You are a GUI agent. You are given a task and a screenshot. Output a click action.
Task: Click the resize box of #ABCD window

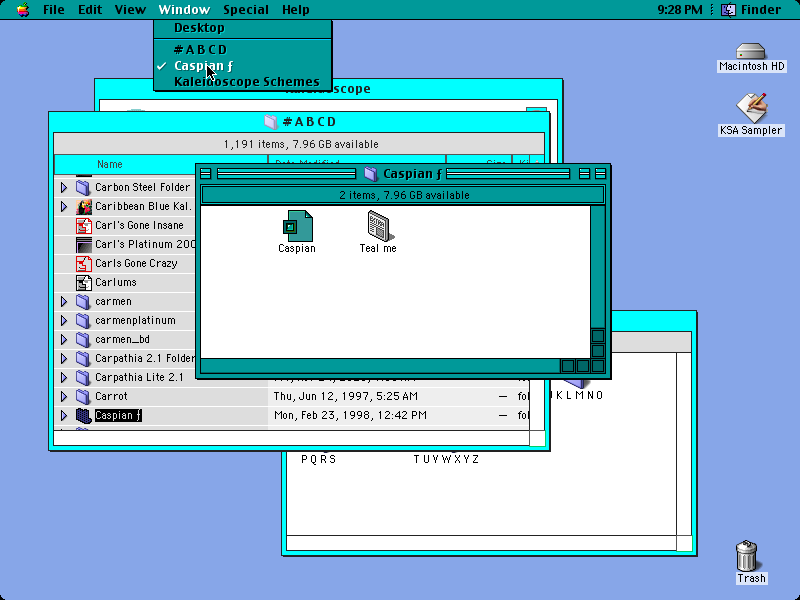coord(537,438)
